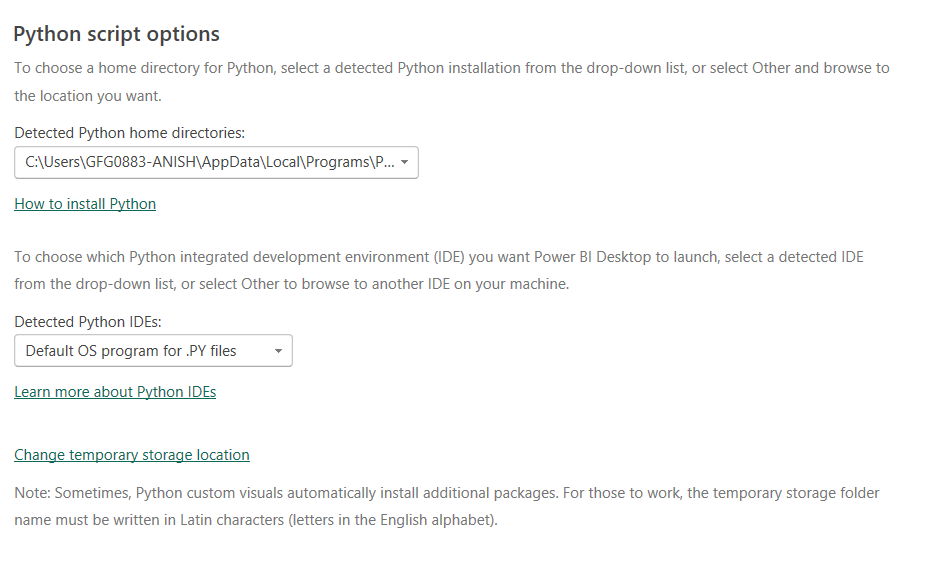The width and height of the screenshot is (933, 577).
Task: Click the line starting 'To choose which Python integrated'
Action: point(438,257)
